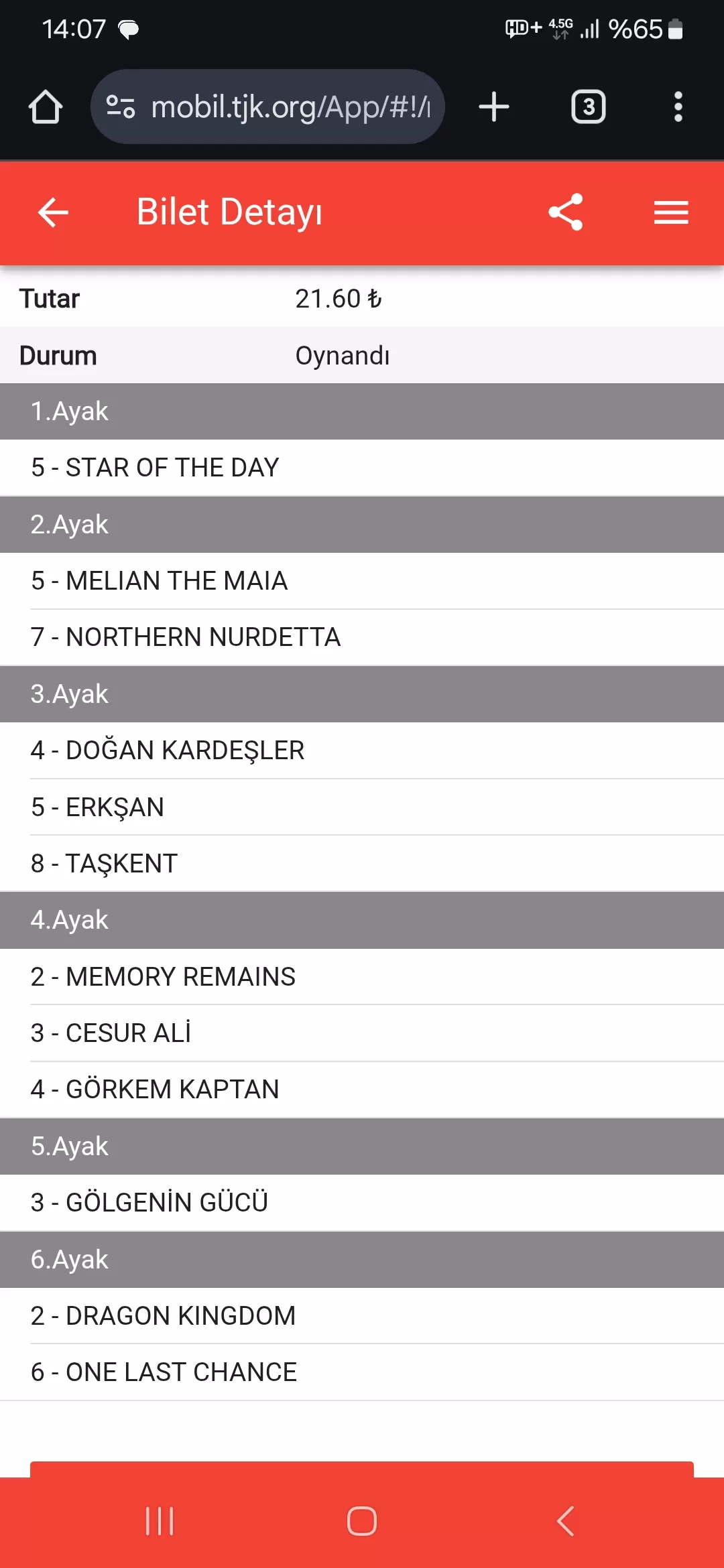Open the hamburger menu
The image size is (724, 1568).
click(x=671, y=212)
